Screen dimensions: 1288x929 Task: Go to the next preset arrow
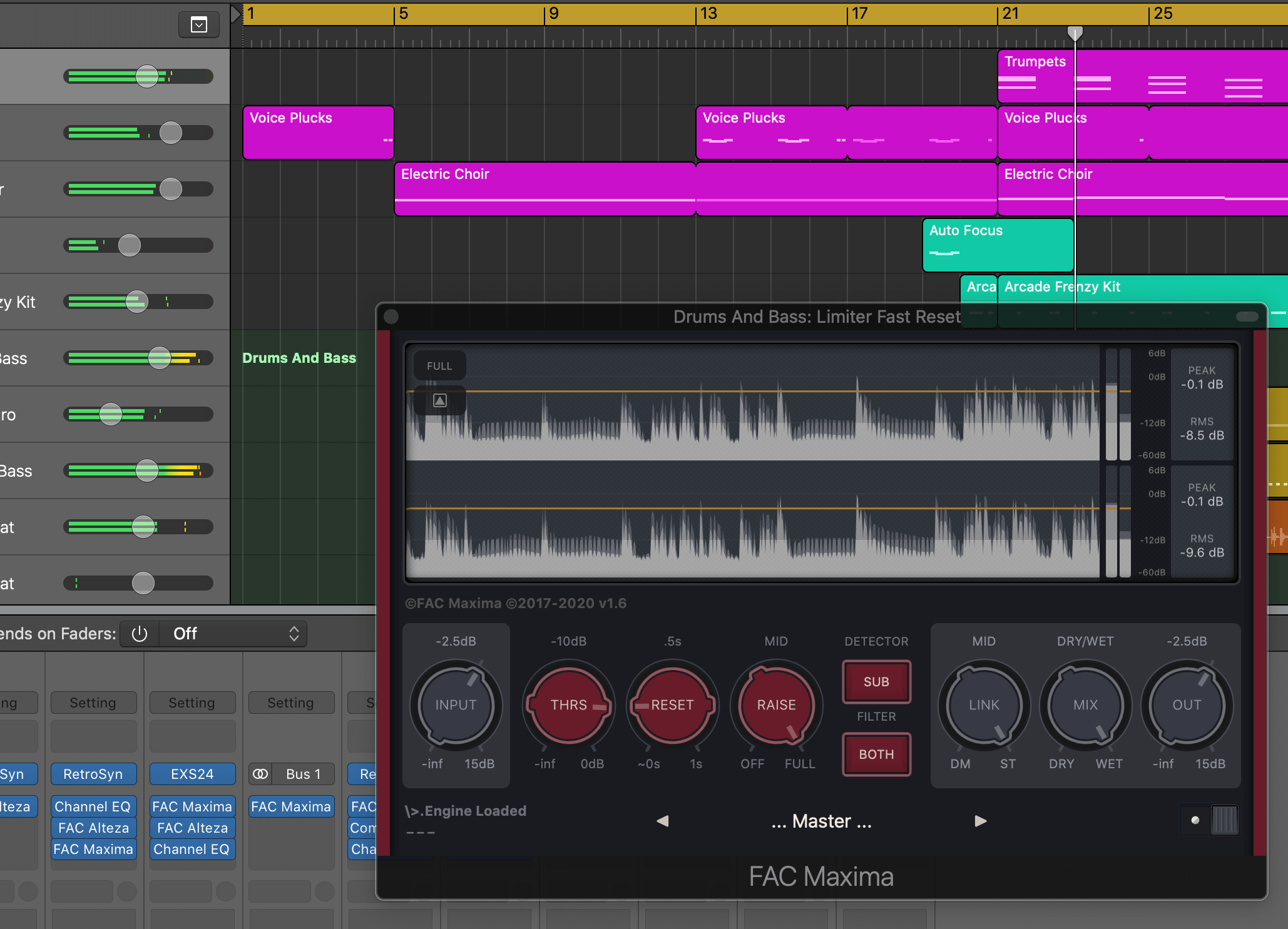(981, 821)
